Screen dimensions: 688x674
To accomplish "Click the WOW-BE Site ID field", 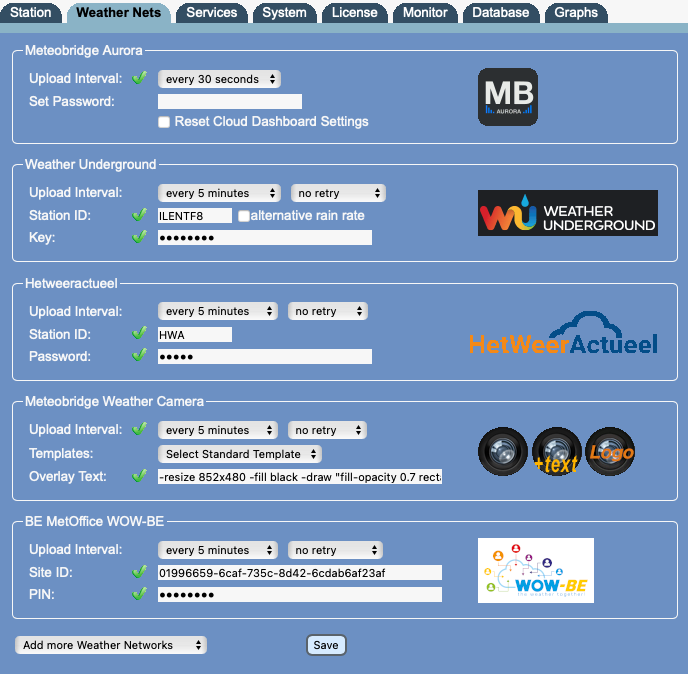I will click(x=299, y=573).
